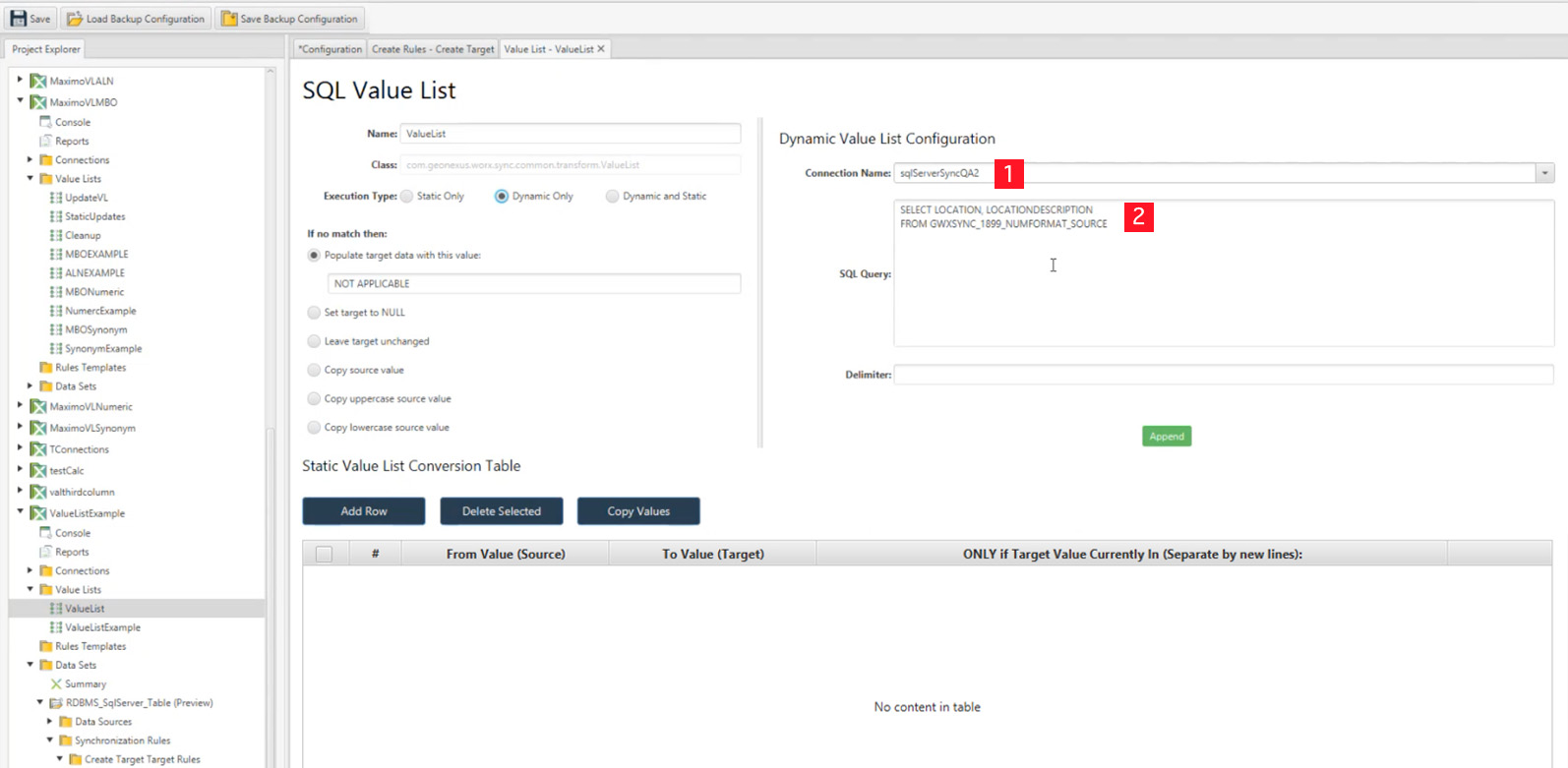This screenshot has width=1568, height=768.
Task: Expand the Connections node under MaximoVLMBO
Action: pos(30,159)
